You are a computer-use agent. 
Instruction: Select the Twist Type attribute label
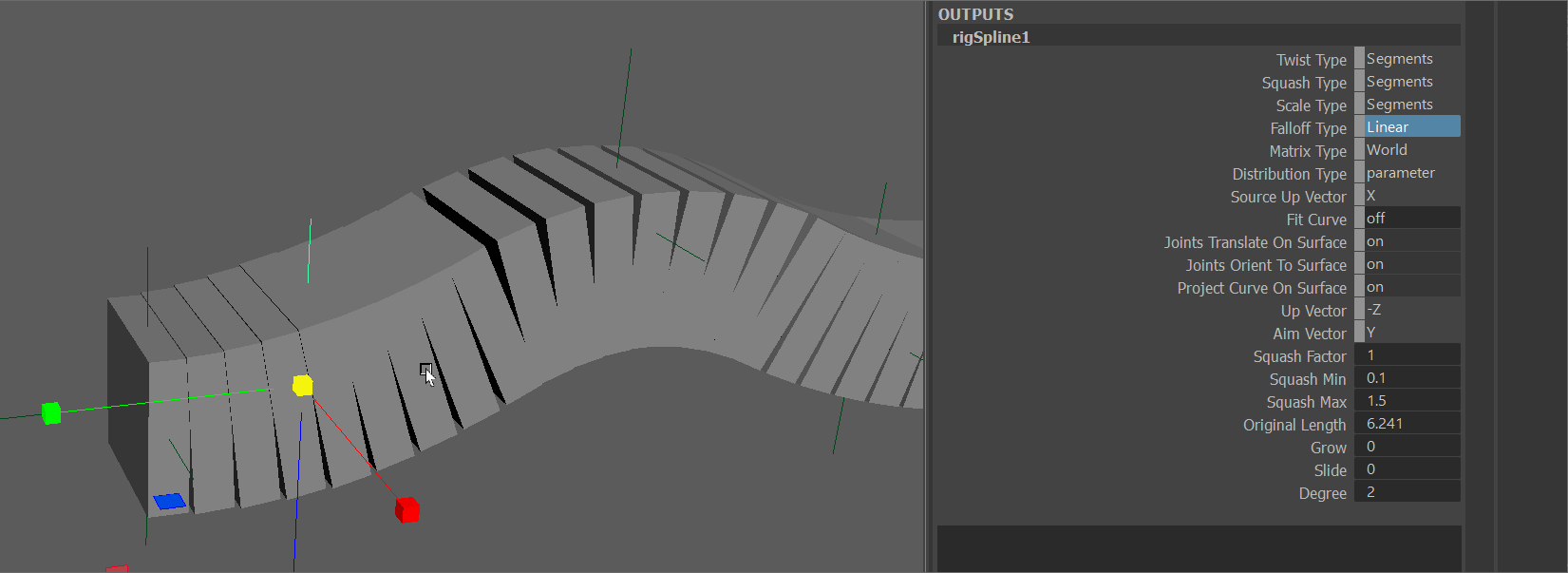(x=1312, y=60)
